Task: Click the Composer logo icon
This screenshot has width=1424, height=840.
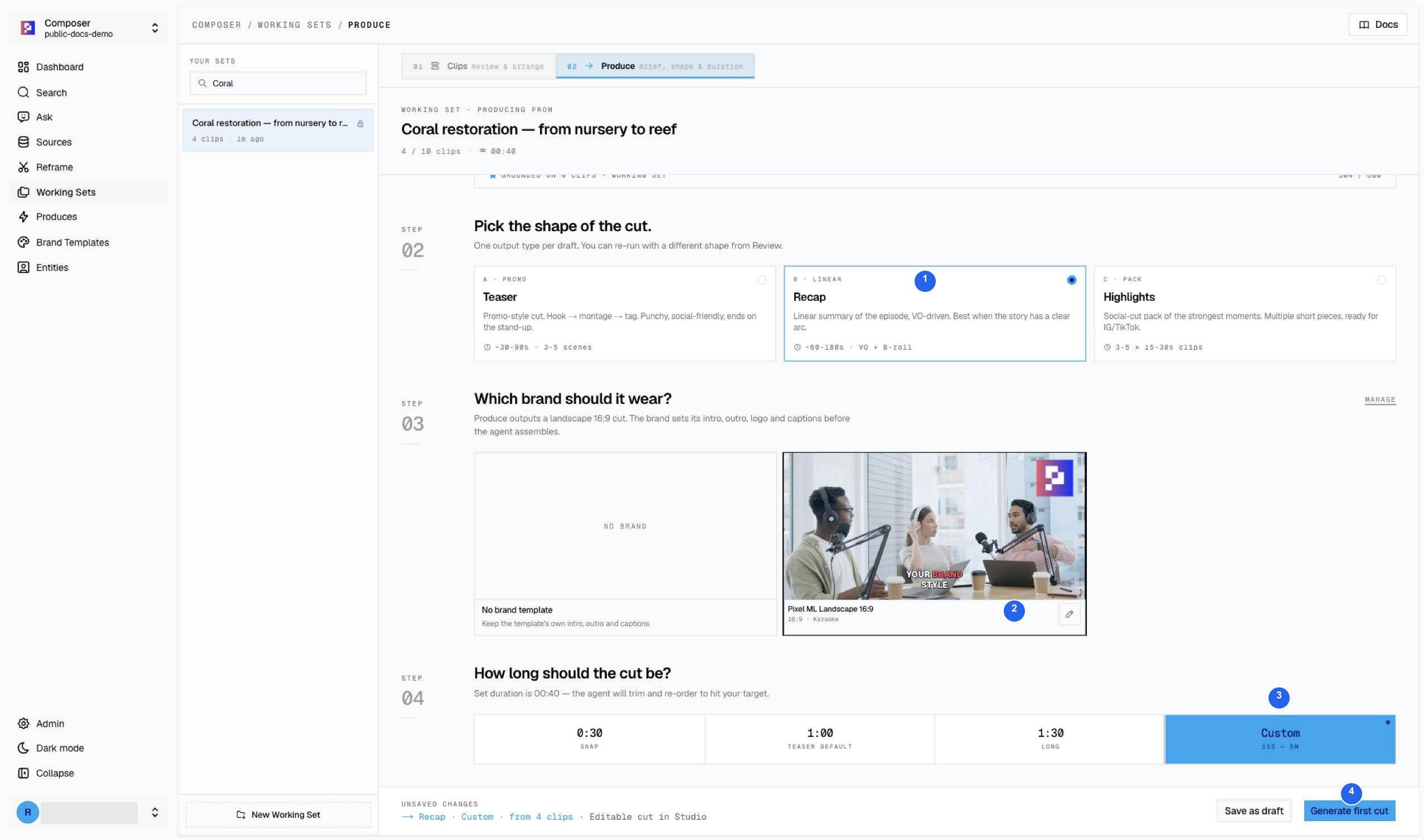Action: [28, 28]
